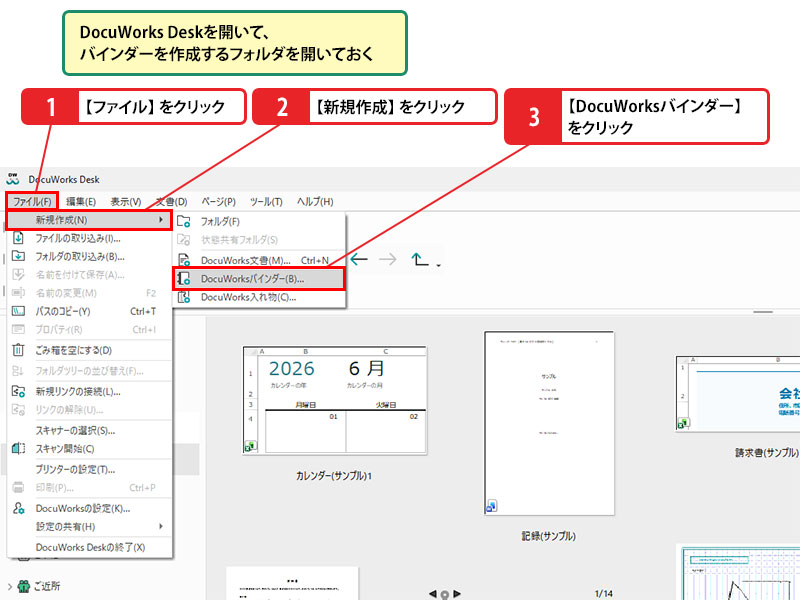Click the ご近所 people icon

[x=23, y=586]
